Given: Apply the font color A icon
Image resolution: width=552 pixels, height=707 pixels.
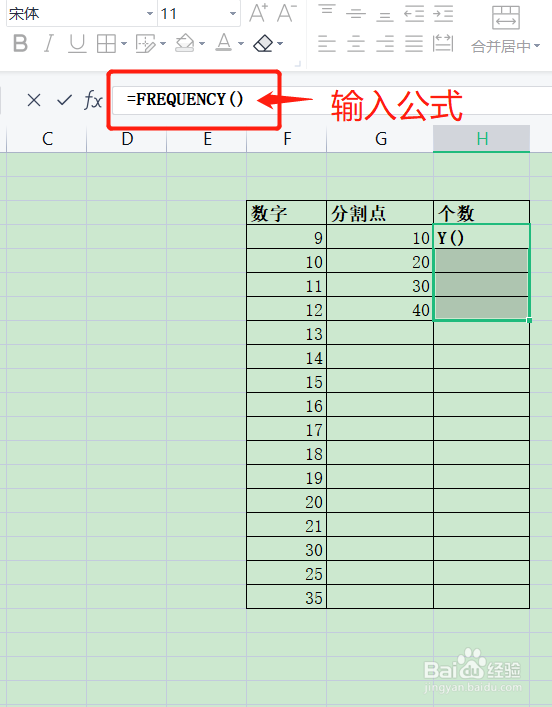Looking at the screenshot, I should (x=224, y=43).
